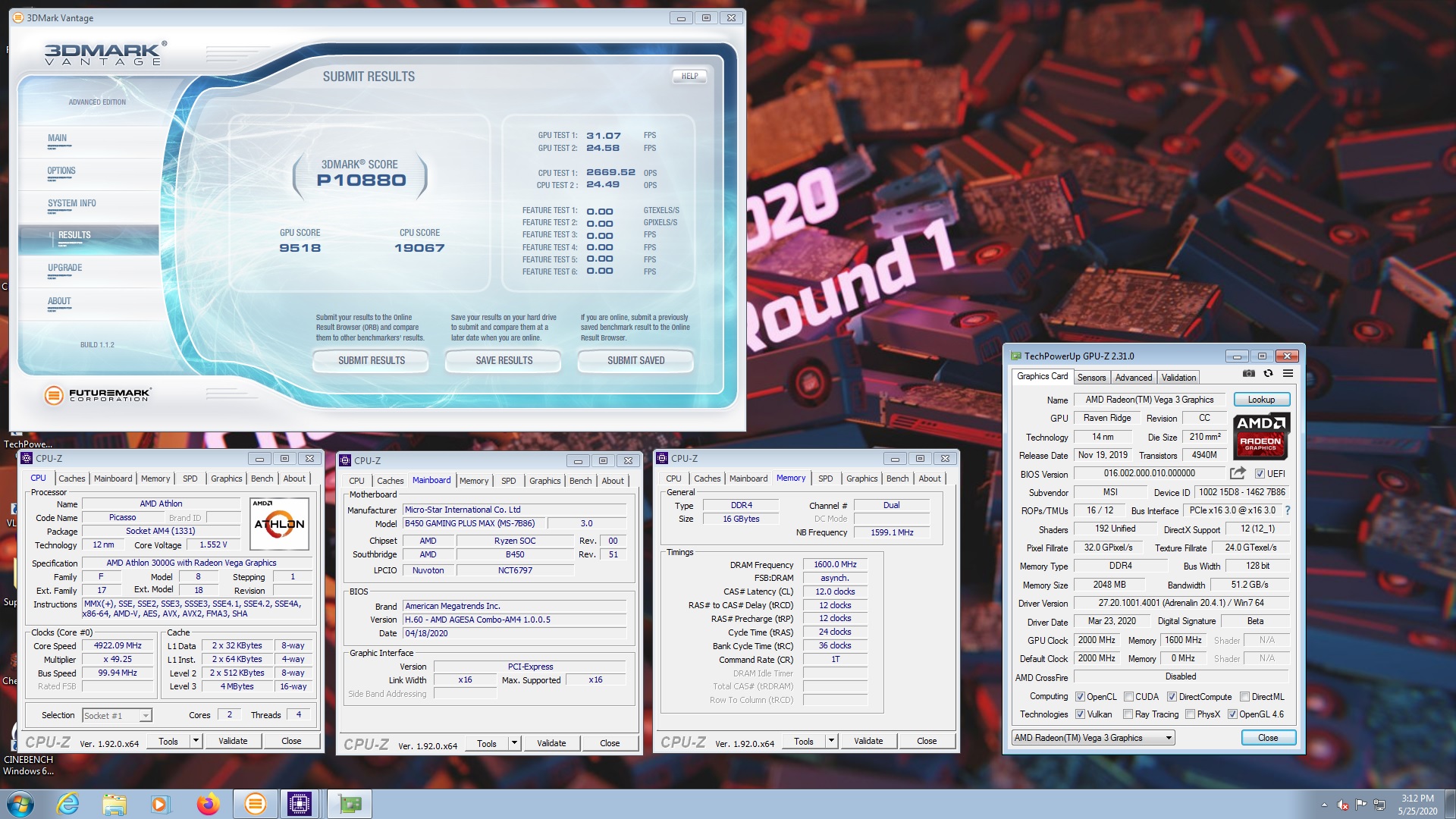1456x819 pixels.
Task: Open the Socket #1 selection dropdown
Action: coord(117,715)
